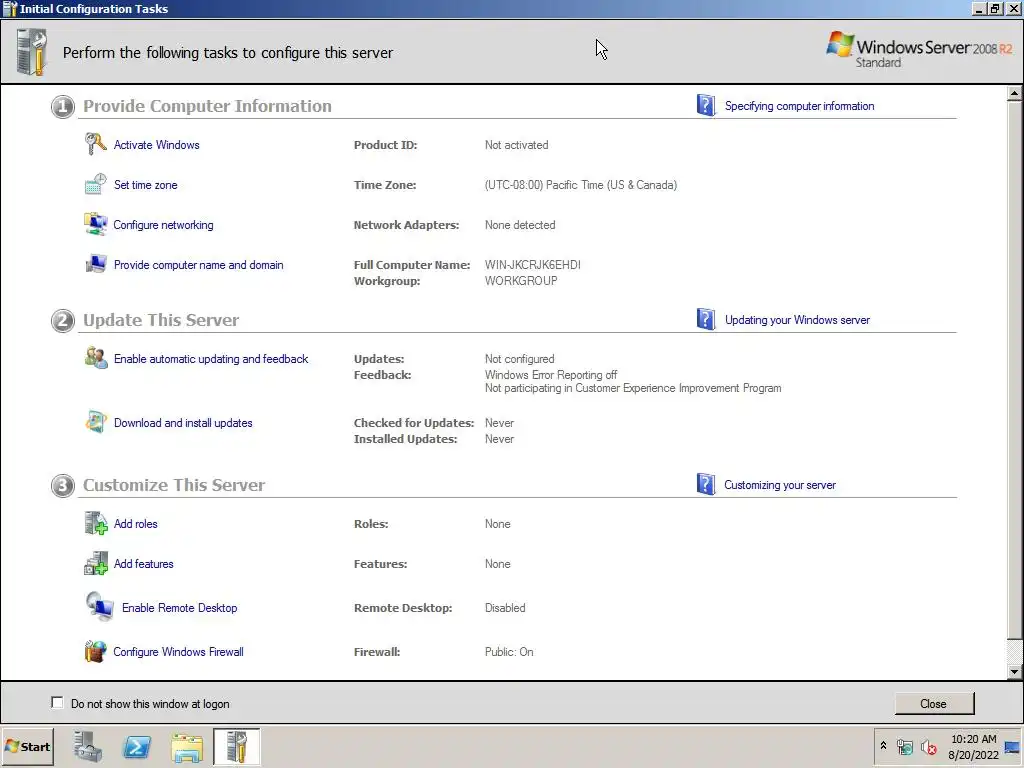Click help icon beside Specifying computer information
The height and width of the screenshot is (768, 1024).
(705, 105)
